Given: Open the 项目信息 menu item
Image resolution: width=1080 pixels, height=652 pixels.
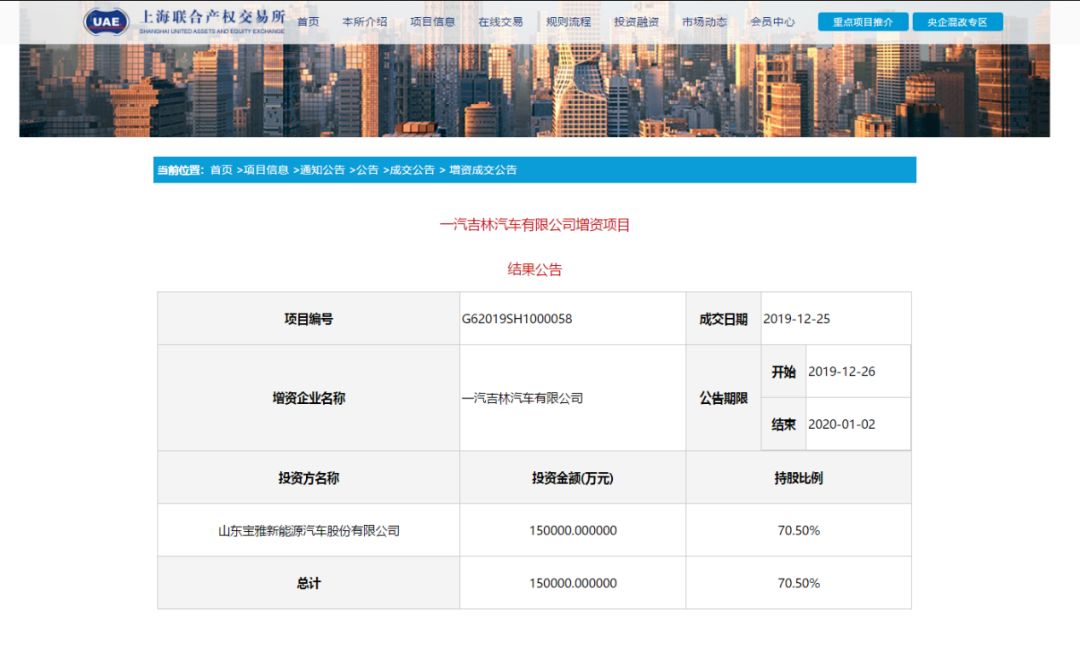Looking at the screenshot, I should pyautogui.click(x=433, y=22).
